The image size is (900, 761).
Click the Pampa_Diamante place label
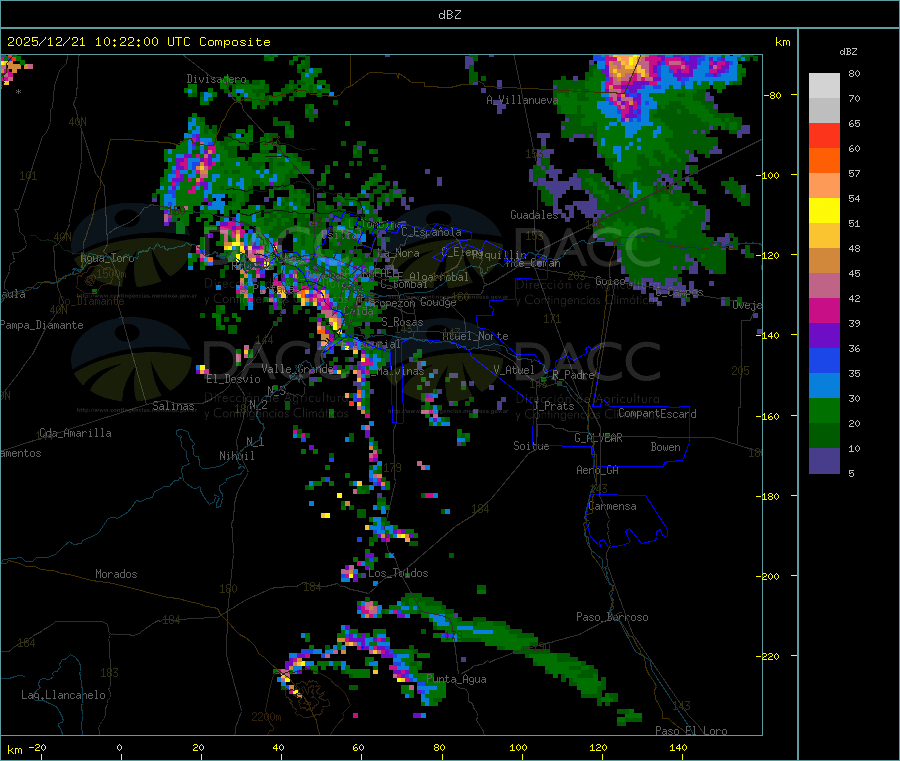[42, 325]
